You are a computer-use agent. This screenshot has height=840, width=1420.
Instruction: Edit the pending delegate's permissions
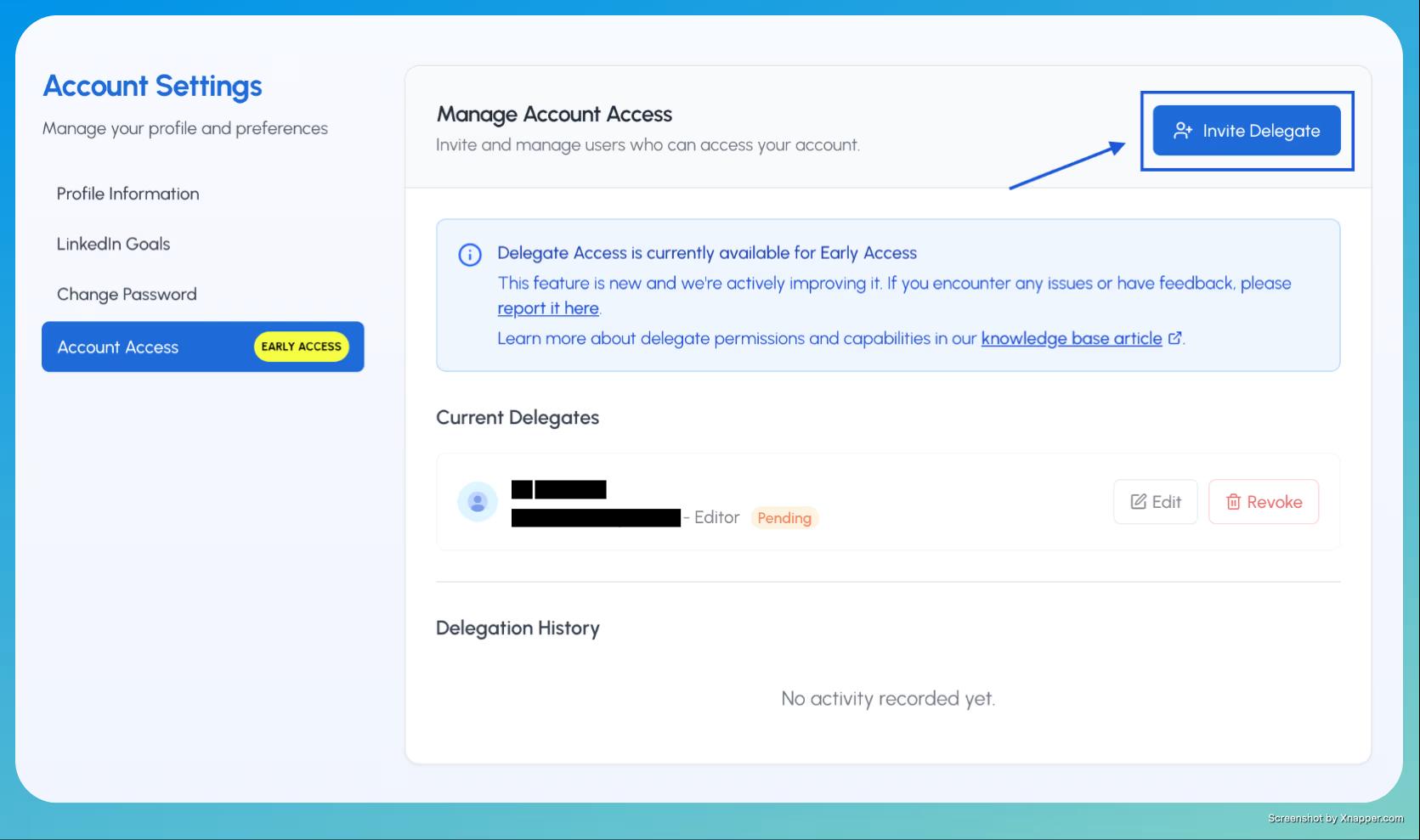1155,502
